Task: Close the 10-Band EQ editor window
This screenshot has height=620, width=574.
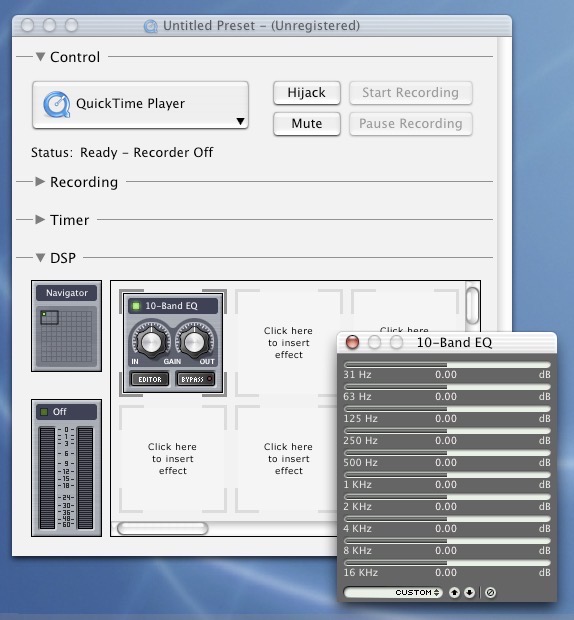Action: pos(352,342)
